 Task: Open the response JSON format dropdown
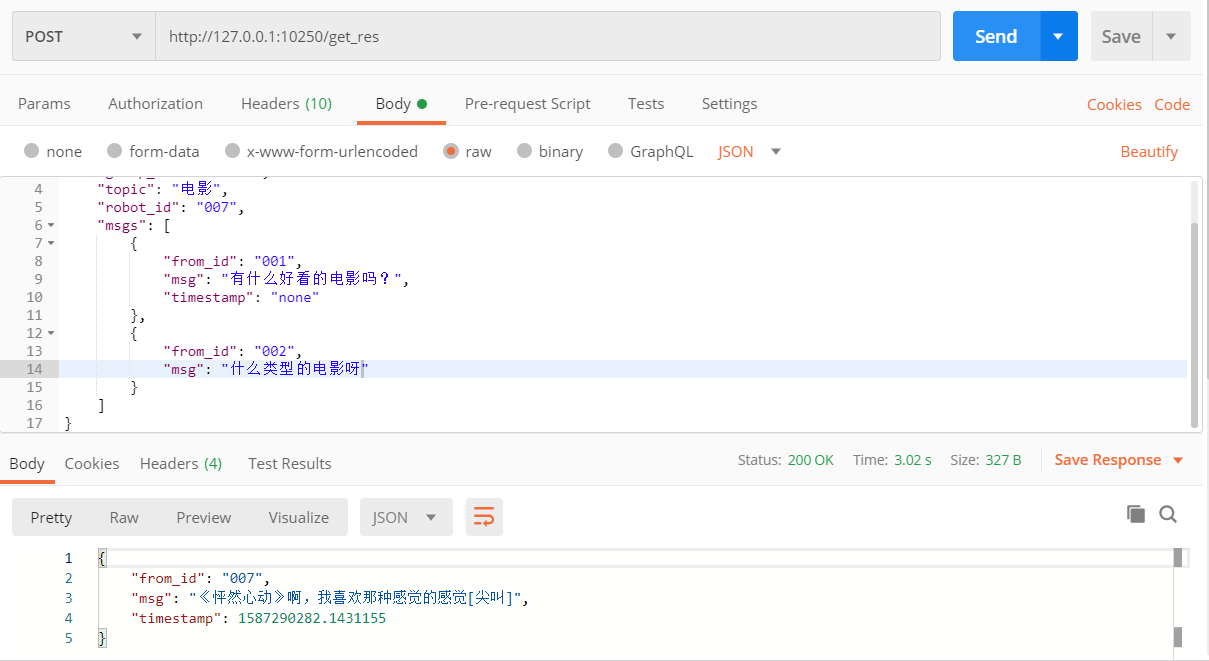coord(406,517)
